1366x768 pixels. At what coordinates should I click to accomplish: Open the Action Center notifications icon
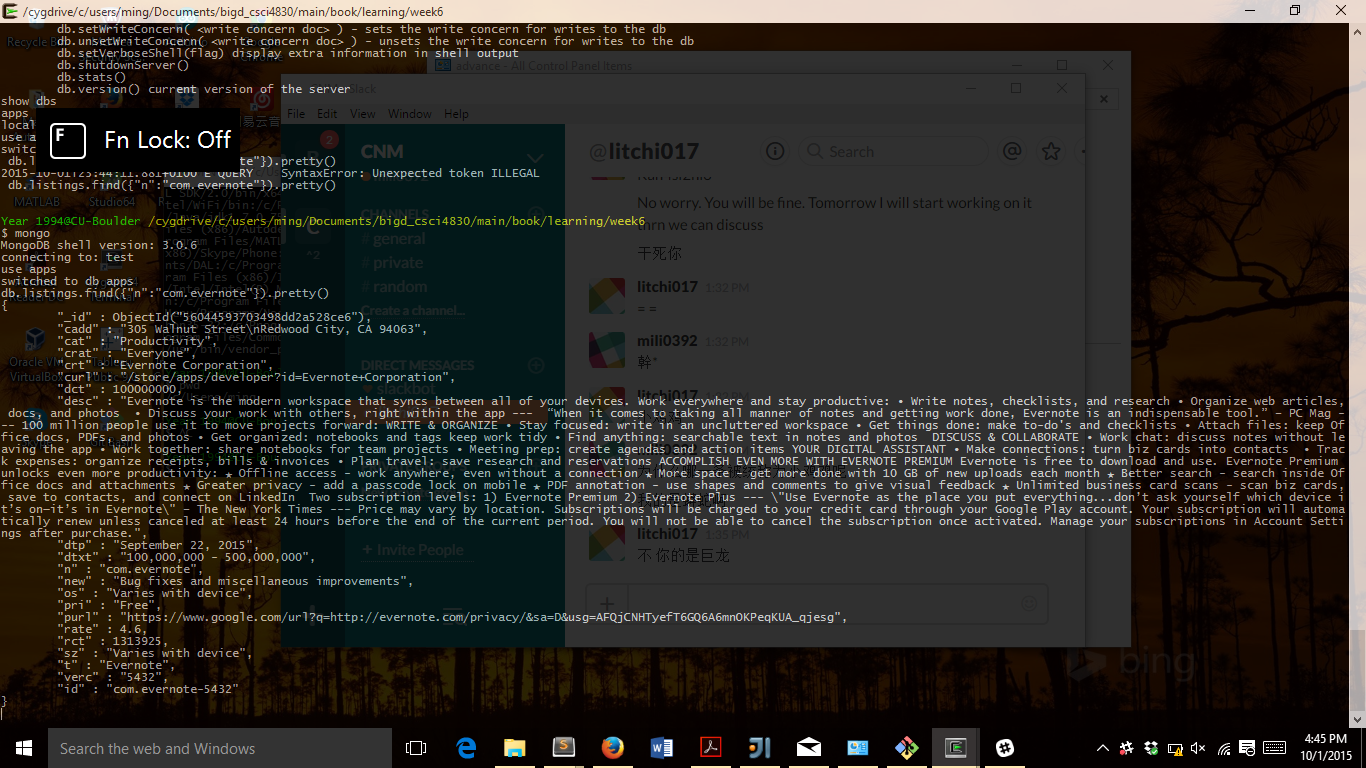pyautogui.click(x=1246, y=748)
